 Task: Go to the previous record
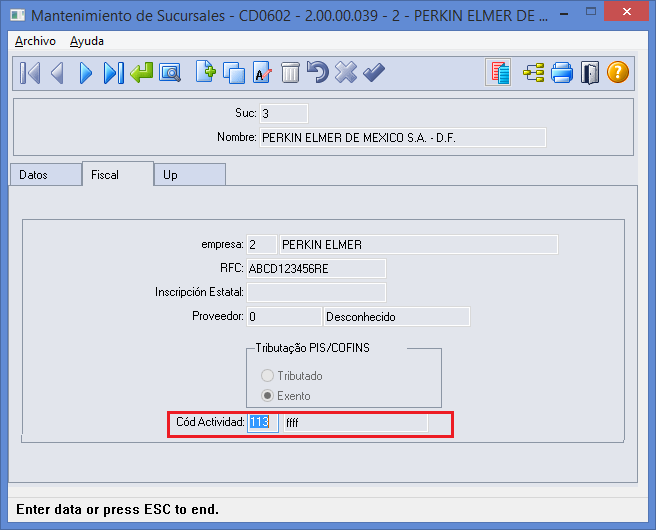tap(57, 73)
